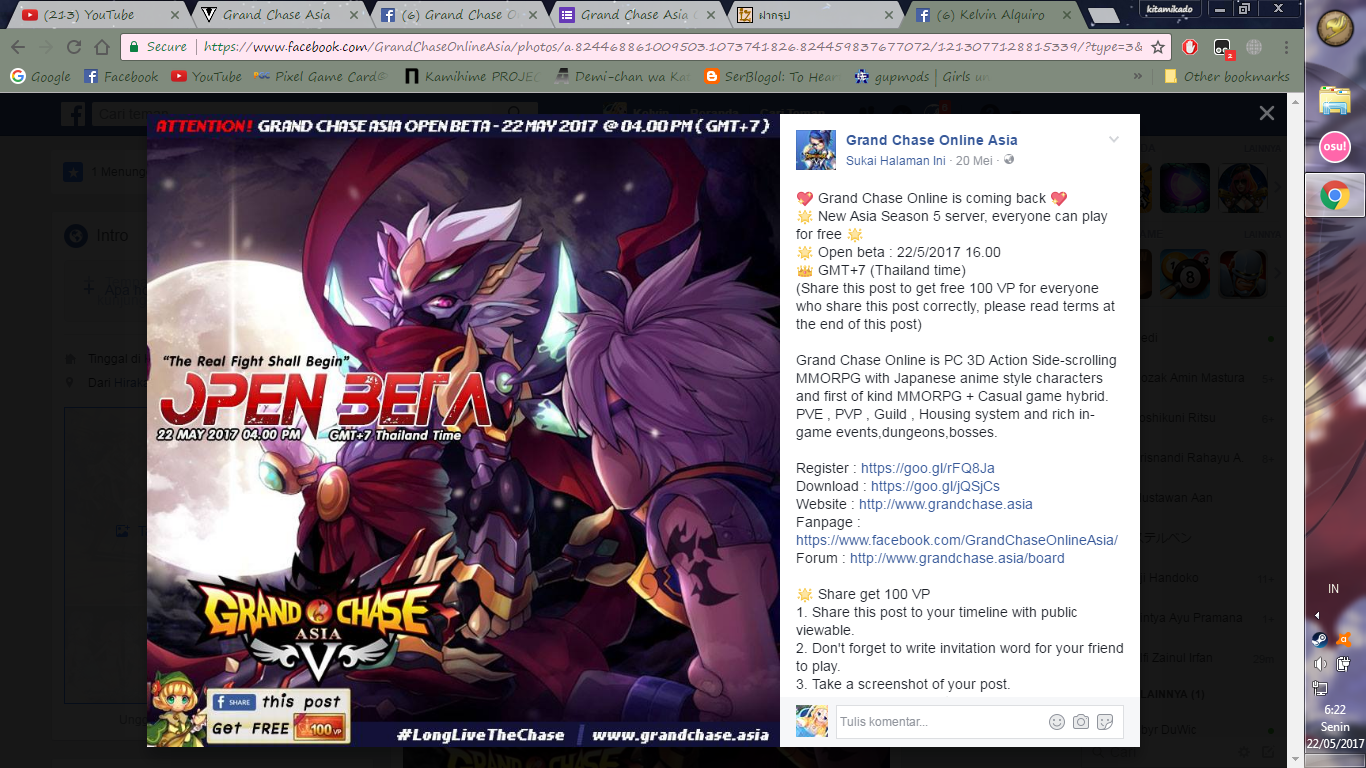Open the Fanpage GrandChaseOnlineAsia Facebook link
Image resolution: width=1366 pixels, height=768 pixels.
957,540
